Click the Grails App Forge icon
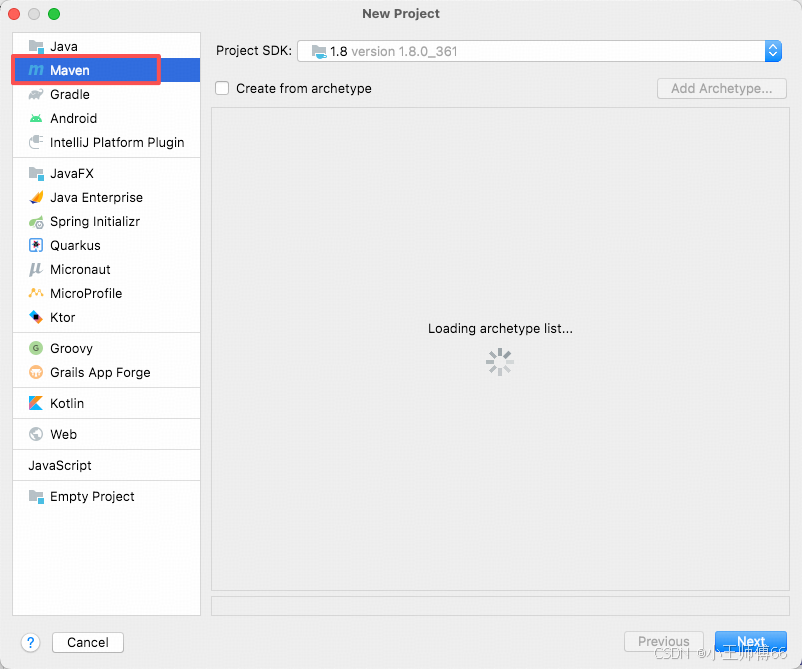This screenshot has height=669, width=802. (36, 372)
